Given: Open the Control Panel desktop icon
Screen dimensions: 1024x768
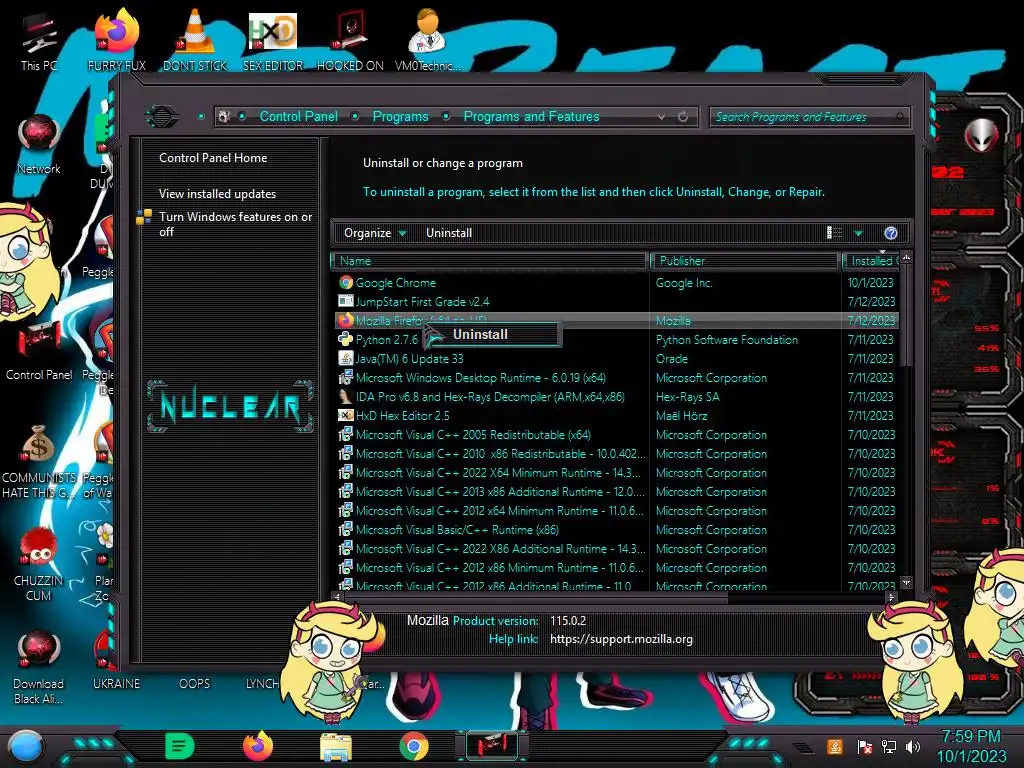Looking at the screenshot, I should [x=39, y=351].
